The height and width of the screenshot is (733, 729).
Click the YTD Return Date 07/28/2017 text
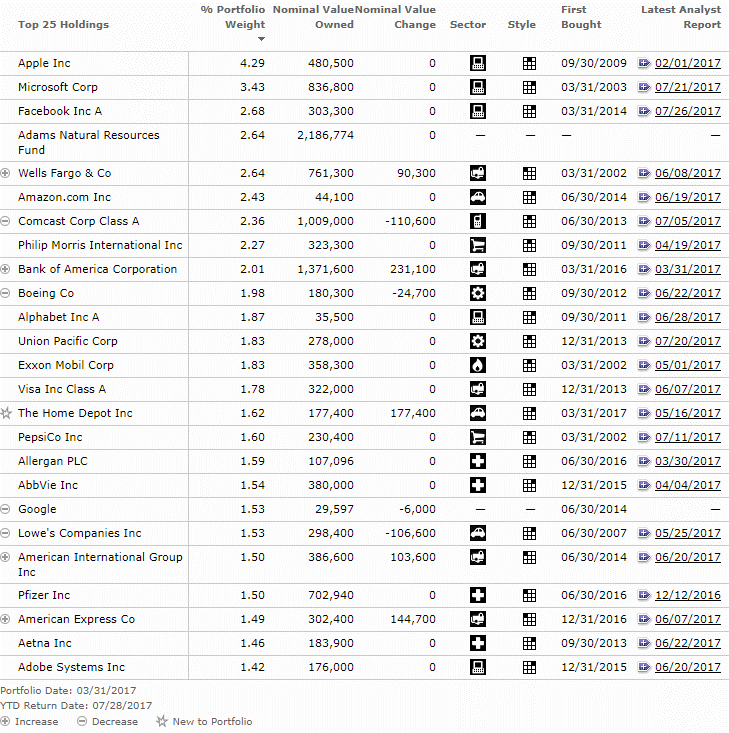(x=76, y=705)
